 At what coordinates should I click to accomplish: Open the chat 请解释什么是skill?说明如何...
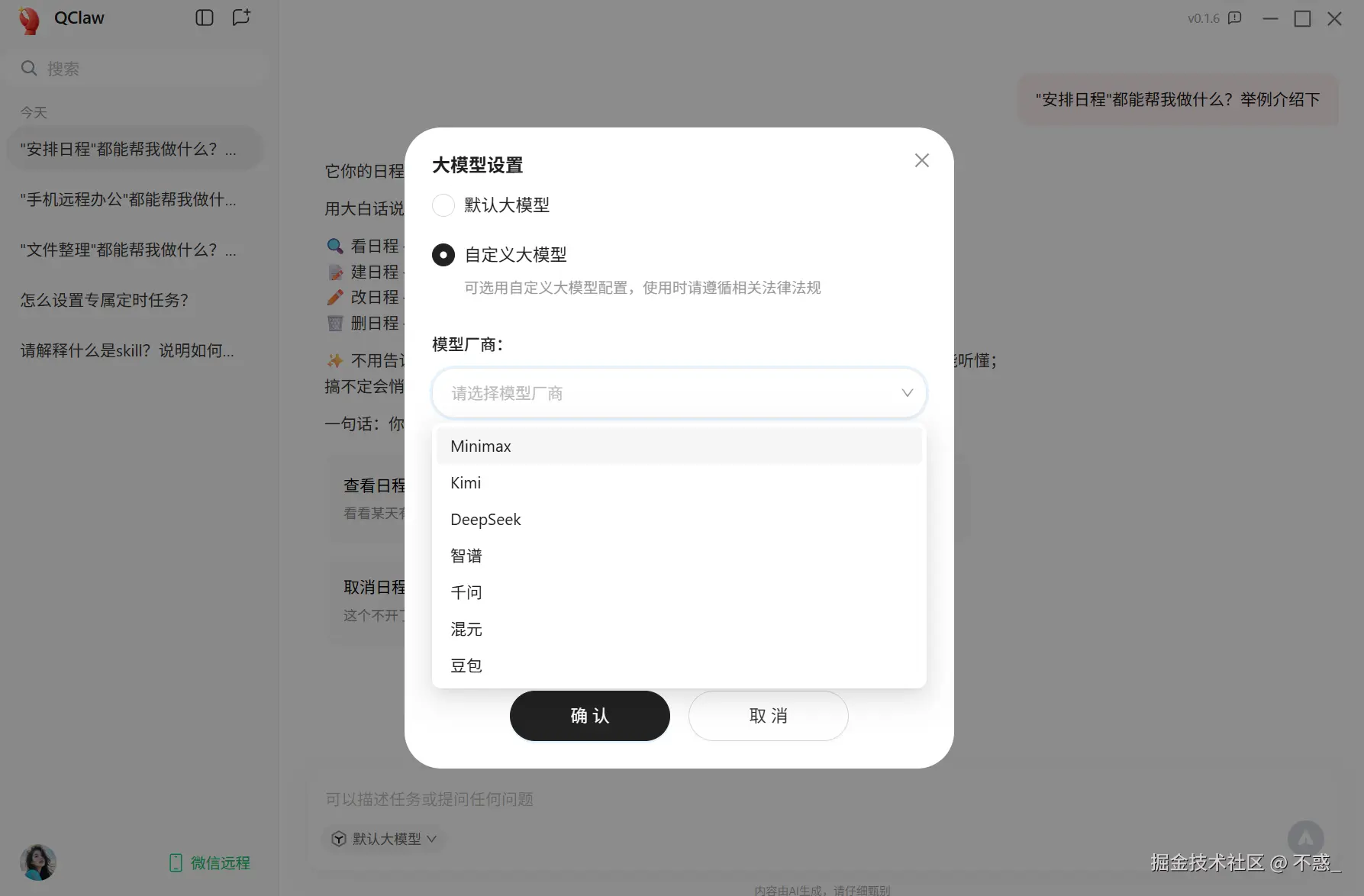click(x=135, y=350)
